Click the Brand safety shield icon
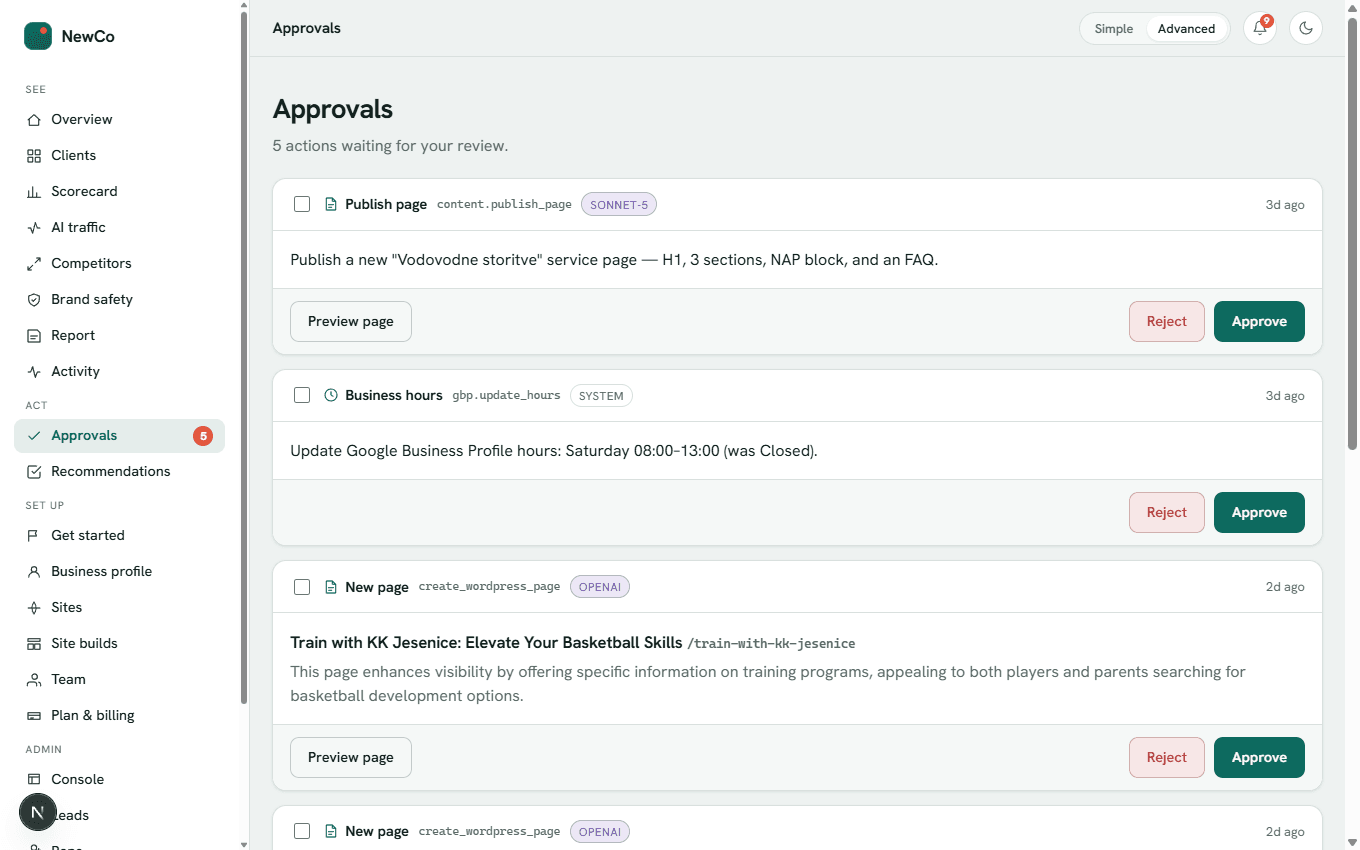The height and width of the screenshot is (850, 1360). click(34, 299)
